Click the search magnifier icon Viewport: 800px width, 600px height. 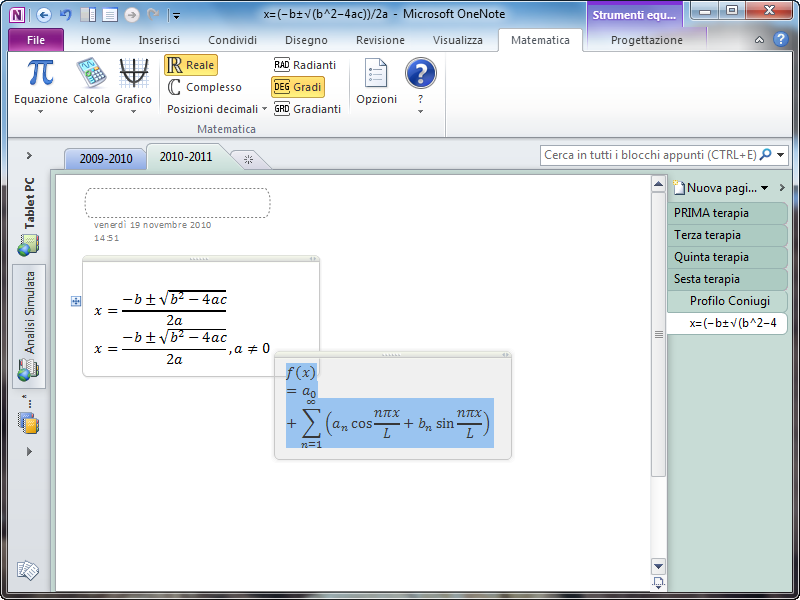tap(765, 155)
